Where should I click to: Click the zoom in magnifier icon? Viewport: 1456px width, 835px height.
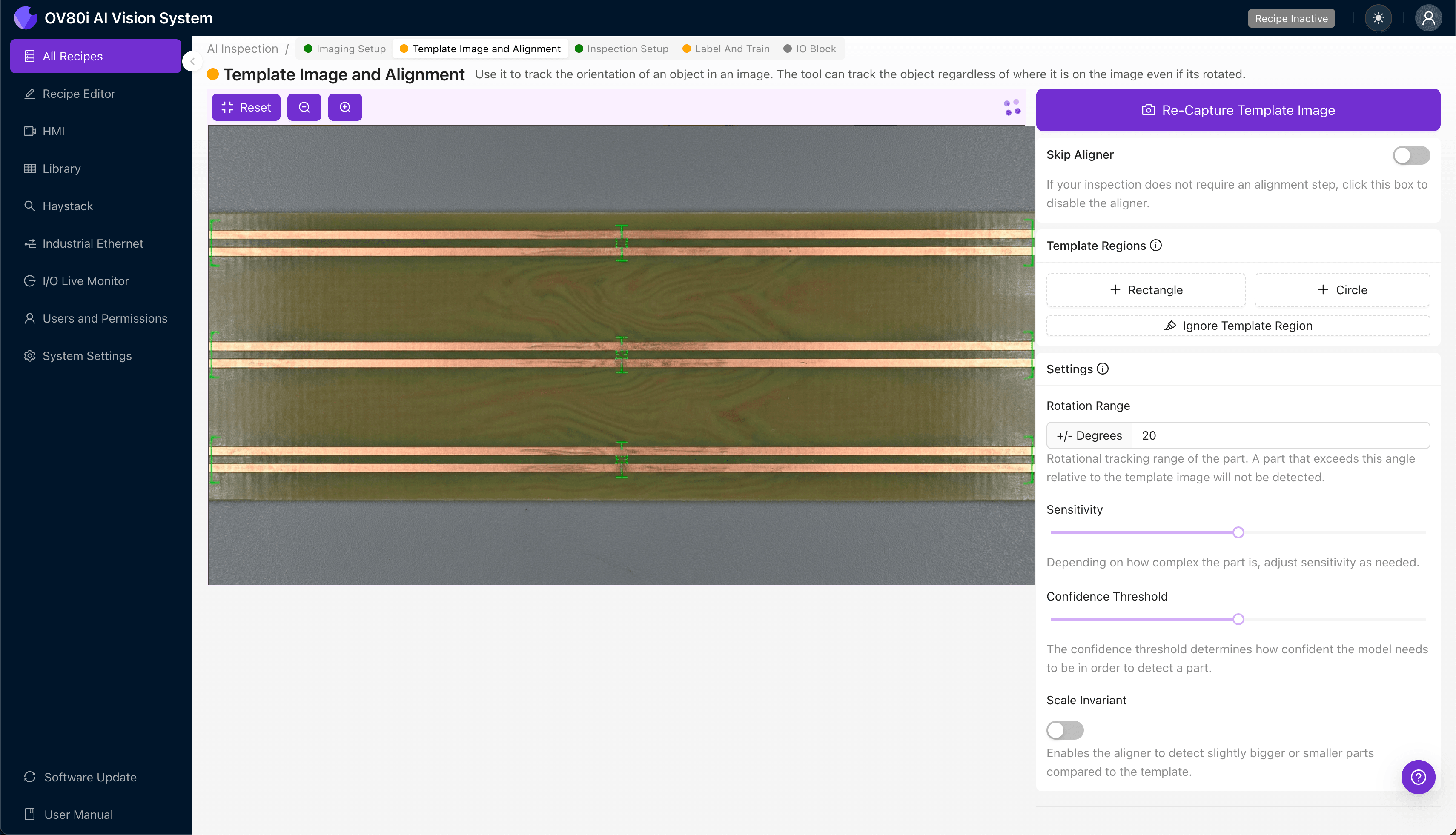[x=345, y=107]
